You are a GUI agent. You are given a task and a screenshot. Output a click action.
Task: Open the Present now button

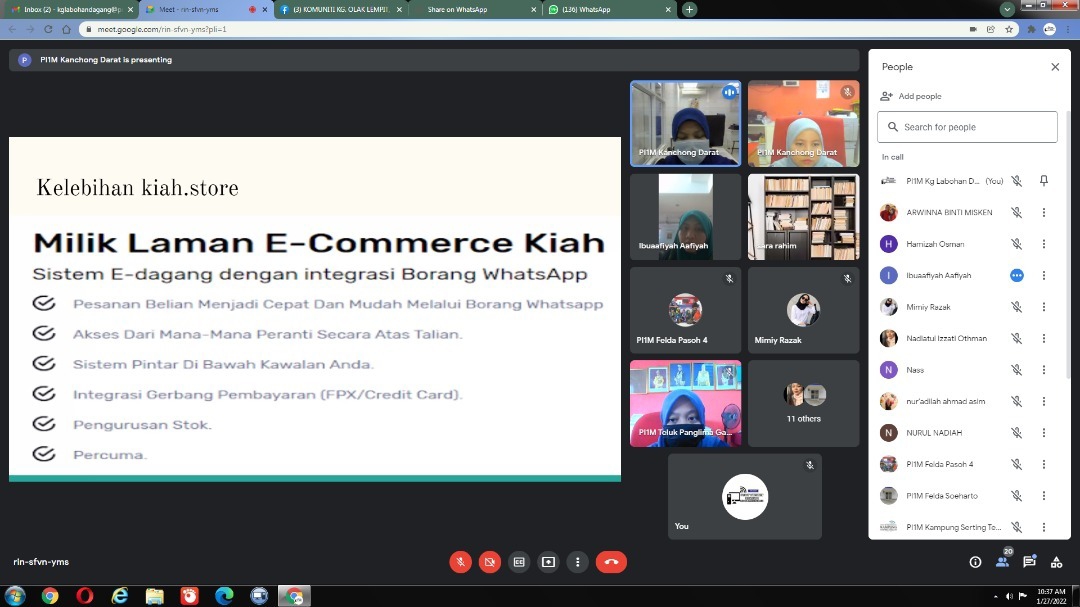[x=548, y=562]
